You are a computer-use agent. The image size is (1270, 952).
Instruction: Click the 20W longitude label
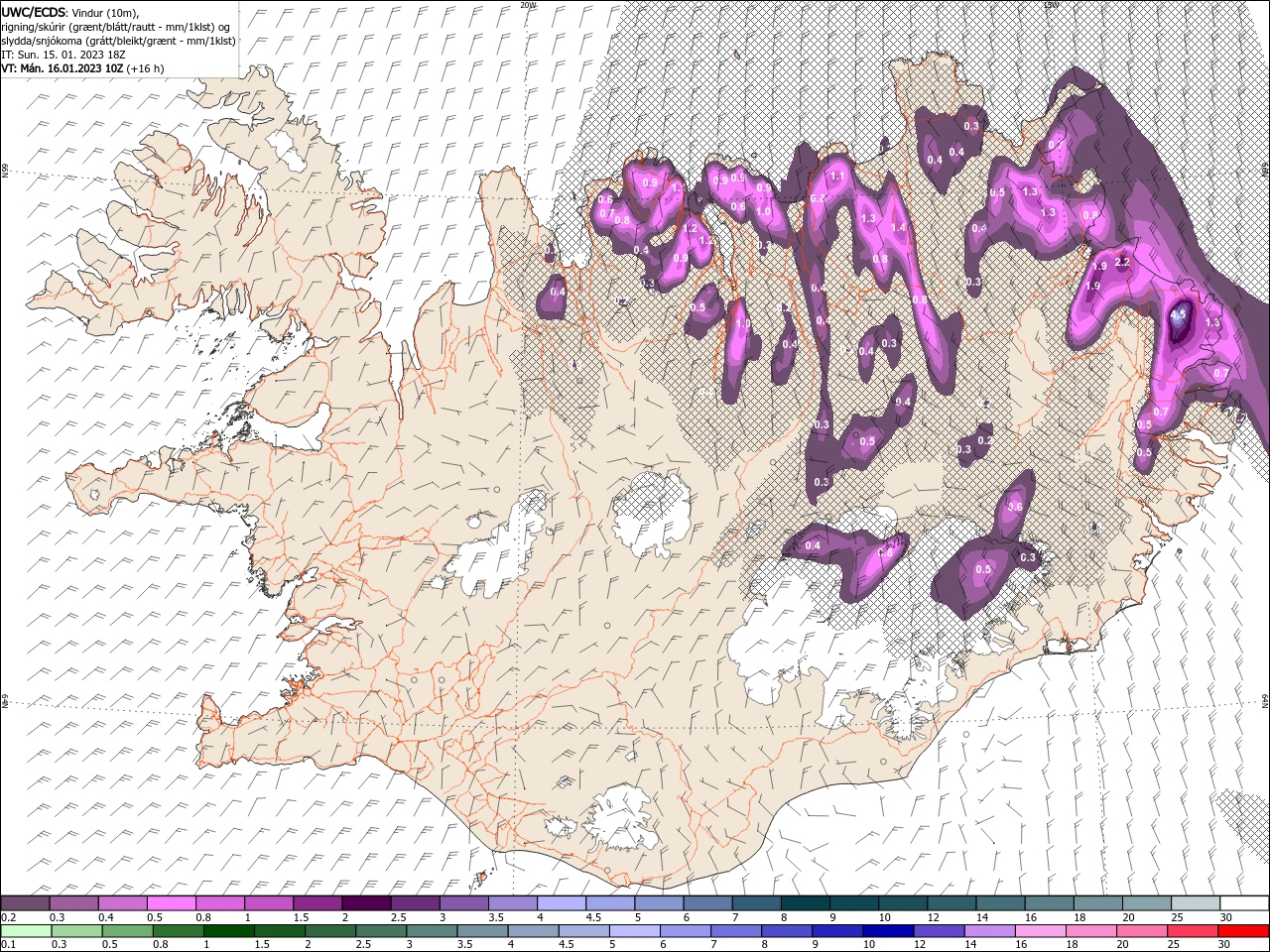point(528,5)
